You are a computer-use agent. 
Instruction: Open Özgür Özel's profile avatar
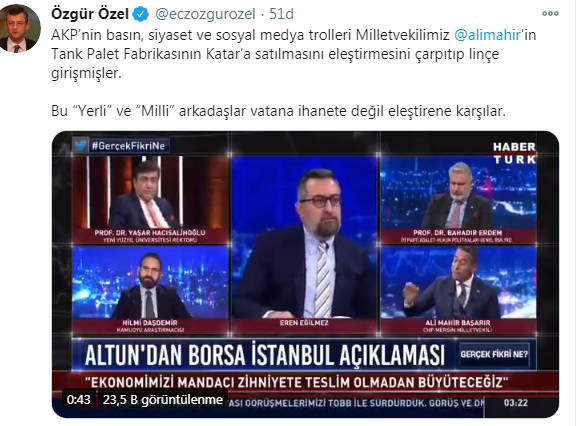click(19, 29)
